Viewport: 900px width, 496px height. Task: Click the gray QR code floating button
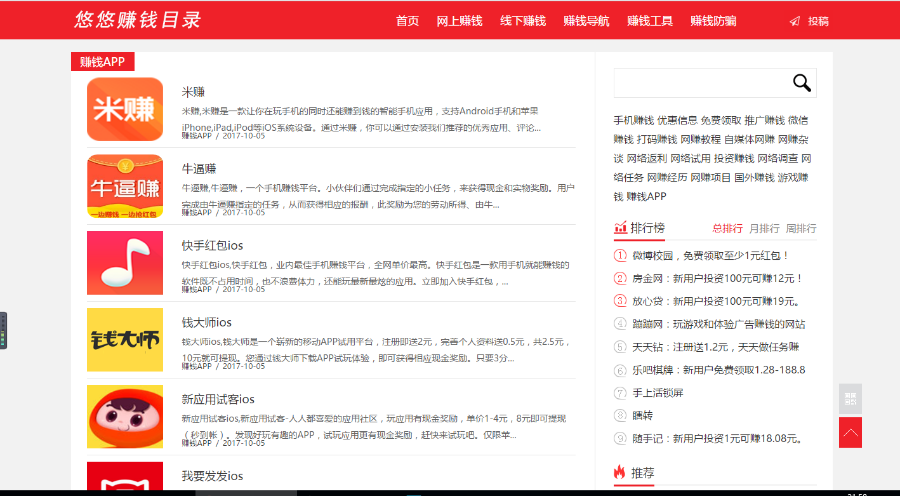point(850,398)
